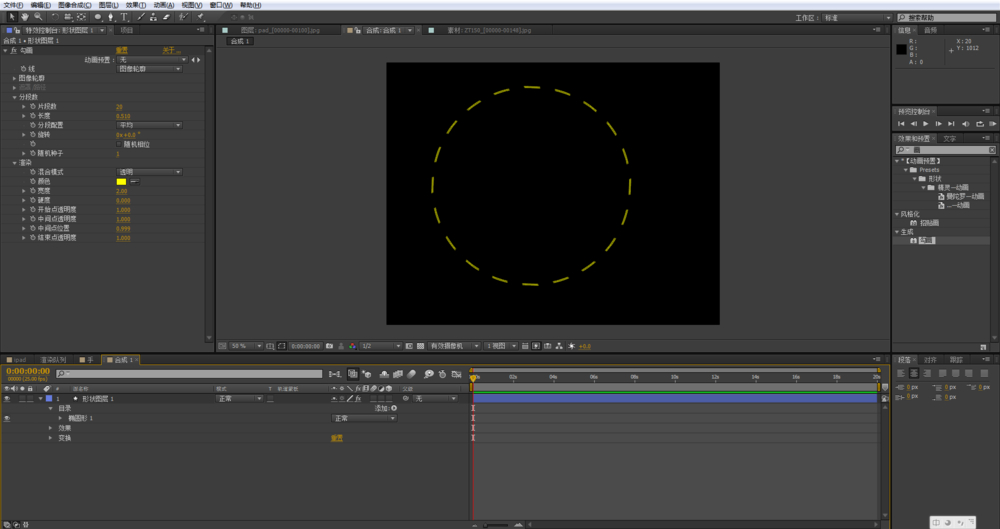
Task: Hide the 形状图层 1 layer eye
Action: 8,398
